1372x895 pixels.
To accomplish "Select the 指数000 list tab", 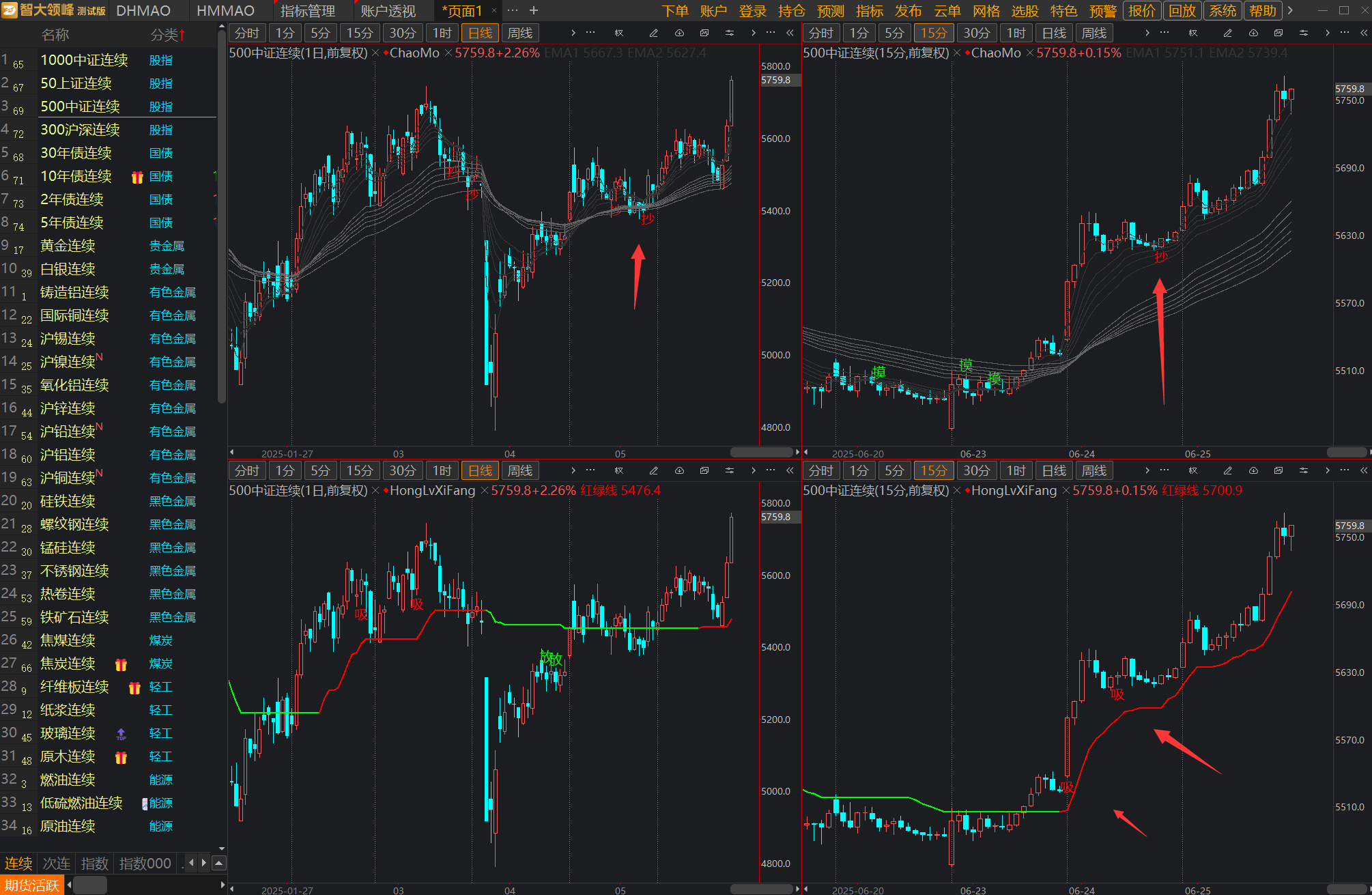I will [145, 864].
